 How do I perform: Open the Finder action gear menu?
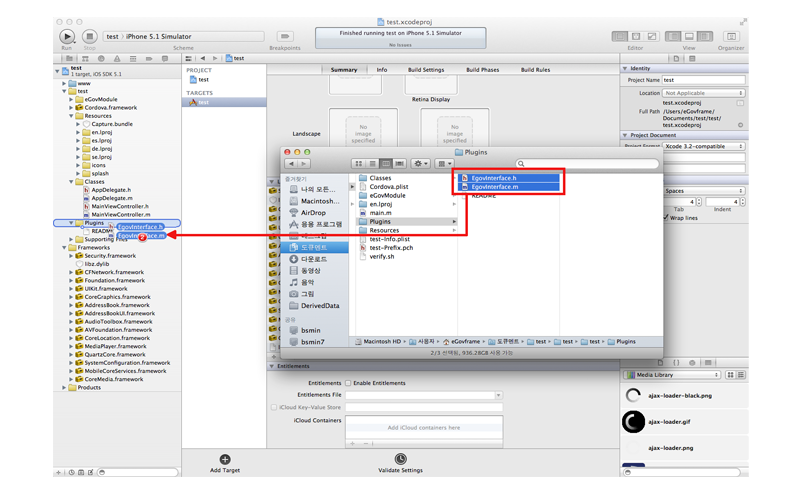420,164
